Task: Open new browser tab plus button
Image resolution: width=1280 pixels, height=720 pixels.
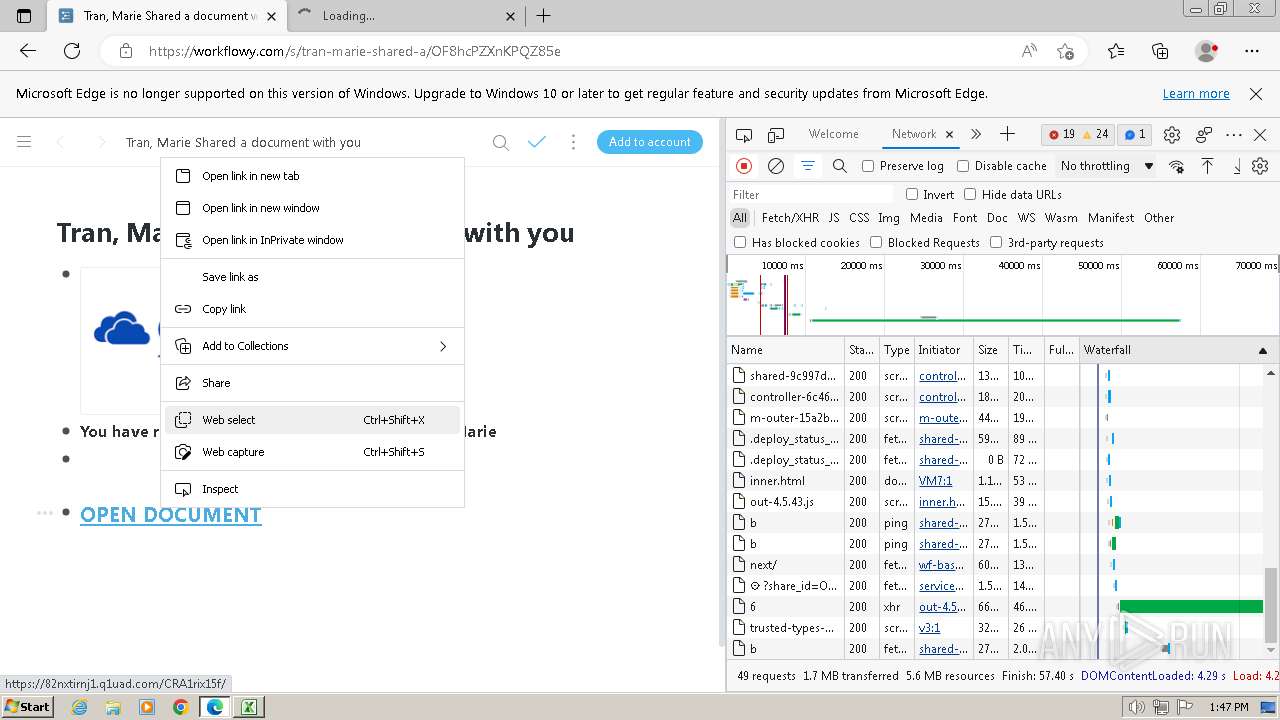Action: point(543,16)
